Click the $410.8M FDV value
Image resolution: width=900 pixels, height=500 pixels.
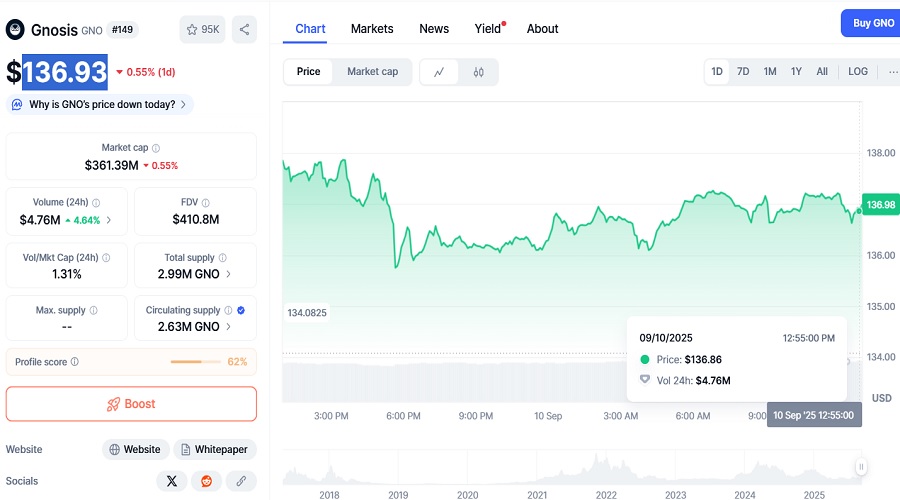(196, 219)
